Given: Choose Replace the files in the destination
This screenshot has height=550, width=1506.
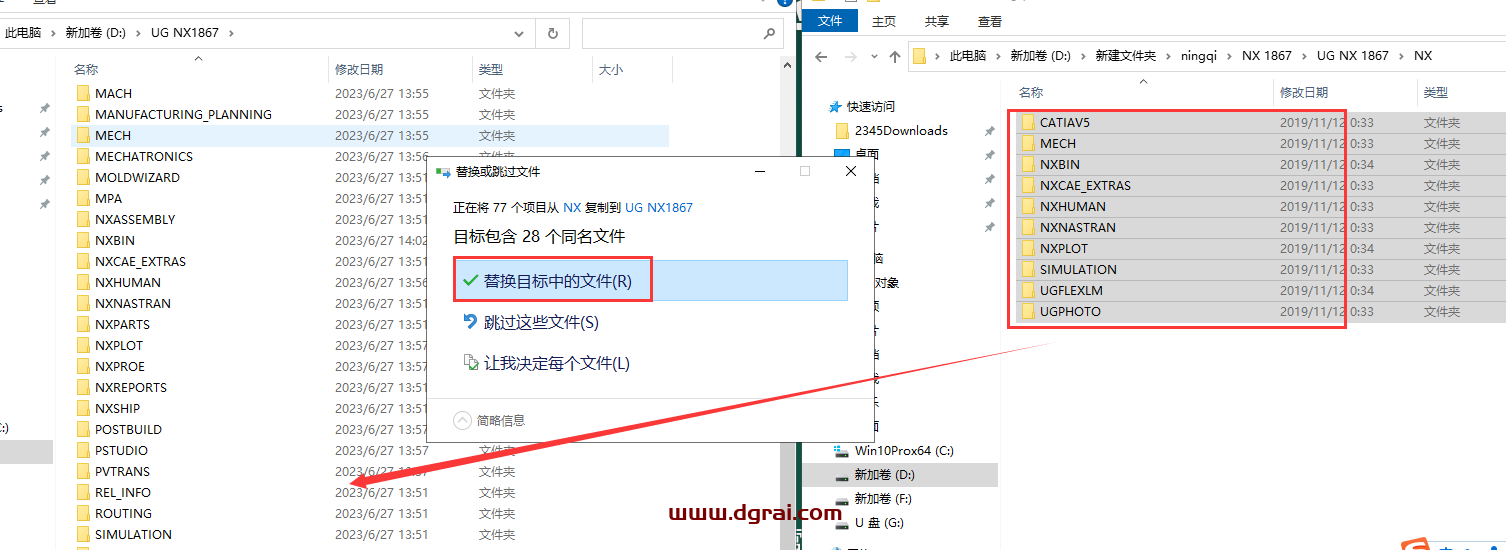Looking at the screenshot, I should [650, 281].
